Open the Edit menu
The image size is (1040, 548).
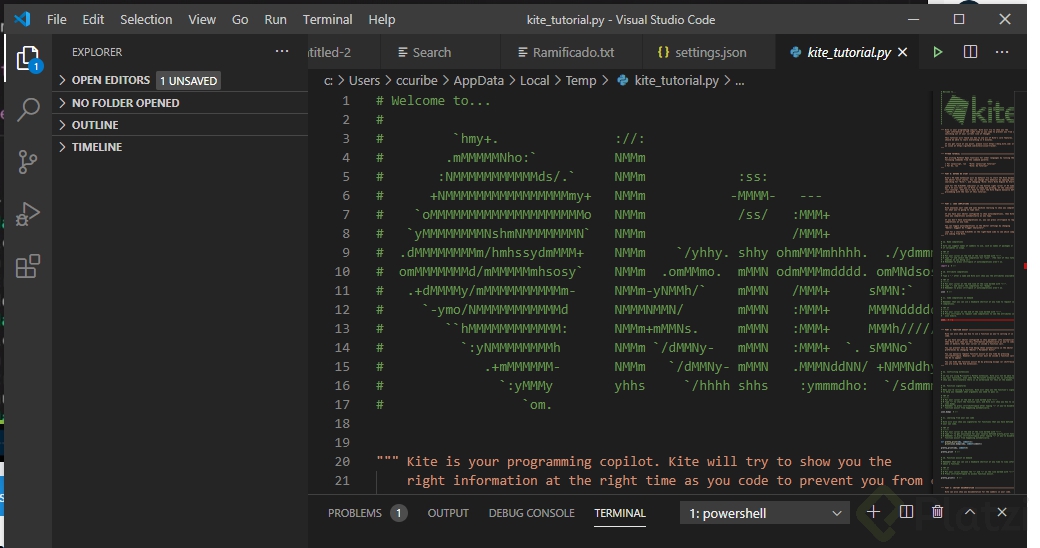93,19
